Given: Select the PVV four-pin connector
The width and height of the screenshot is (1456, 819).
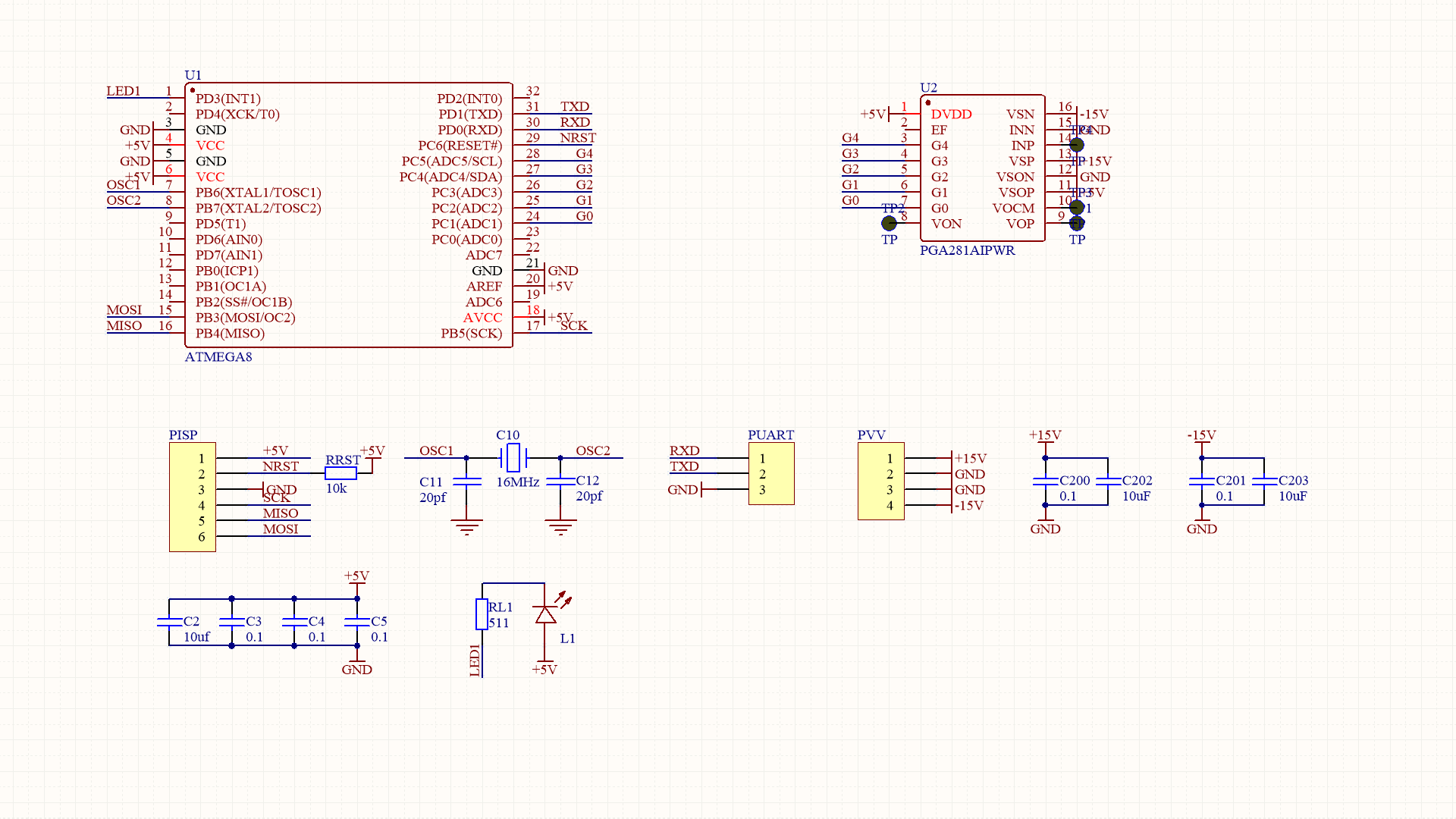Looking at the screenshot, I should pos(880,481).
